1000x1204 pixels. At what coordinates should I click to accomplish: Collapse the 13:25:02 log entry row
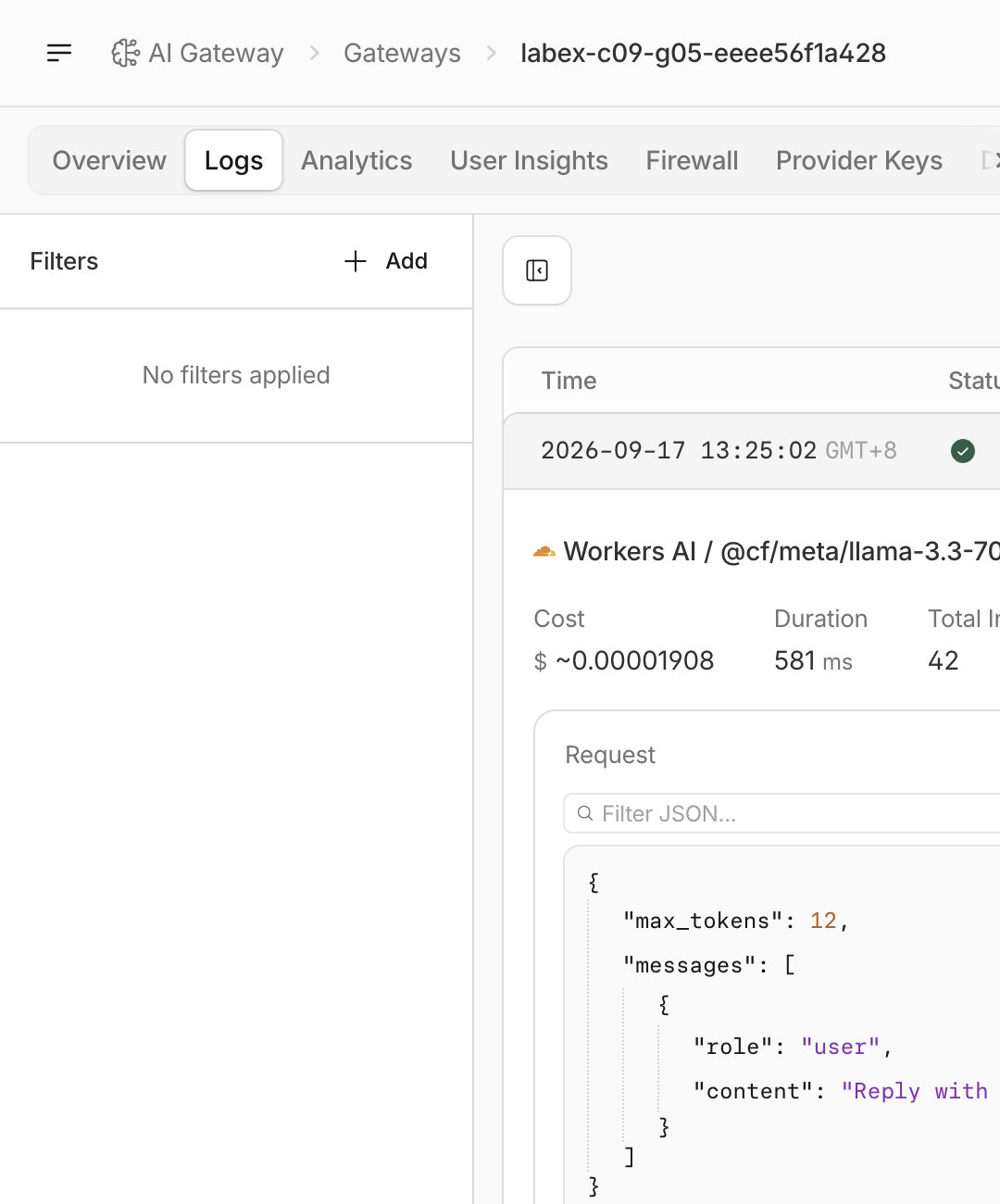coord(752,451)
